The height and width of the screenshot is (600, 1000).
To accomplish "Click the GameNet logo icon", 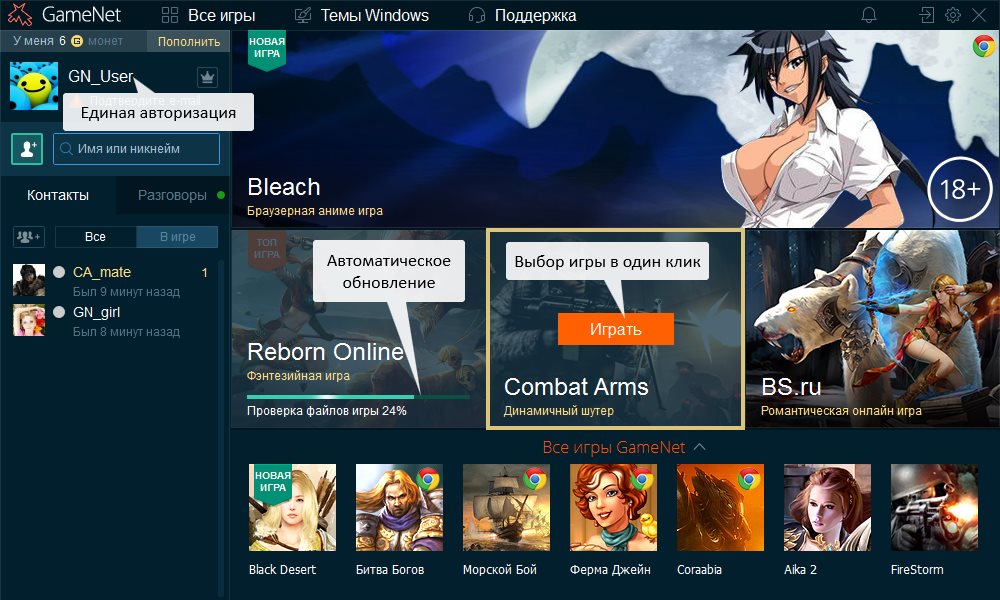I will (x=19, y=15).
